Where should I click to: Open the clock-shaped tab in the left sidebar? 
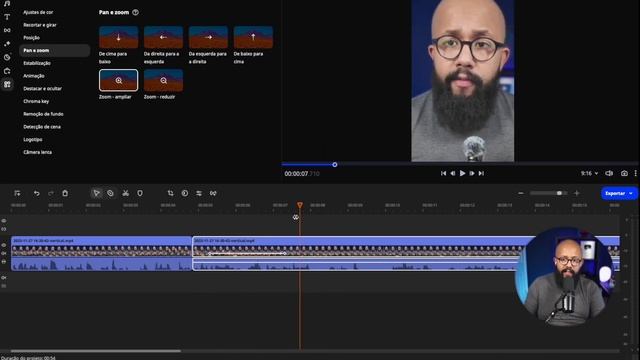coord(7,58)
